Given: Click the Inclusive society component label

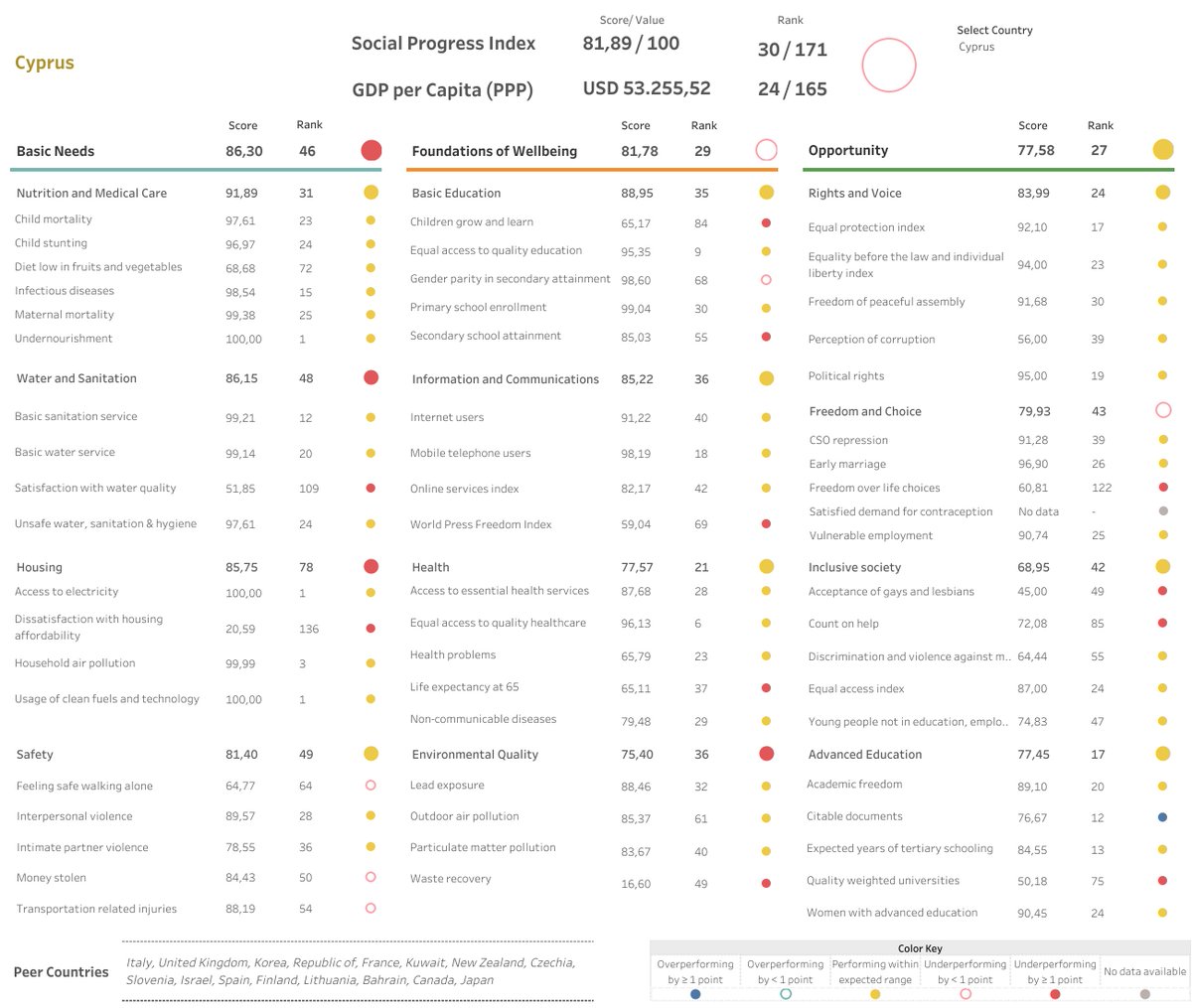Looking at the screenshot, I should [x=854, y=567].
